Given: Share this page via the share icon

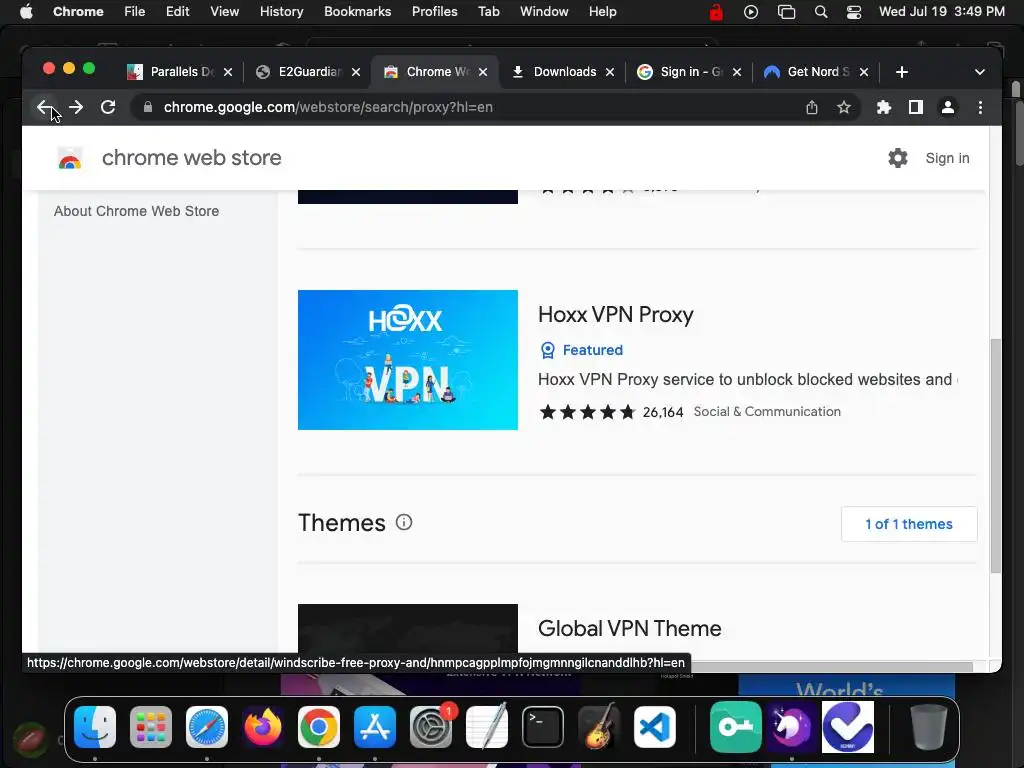Looking at the screenshot, I should [811, 107].
